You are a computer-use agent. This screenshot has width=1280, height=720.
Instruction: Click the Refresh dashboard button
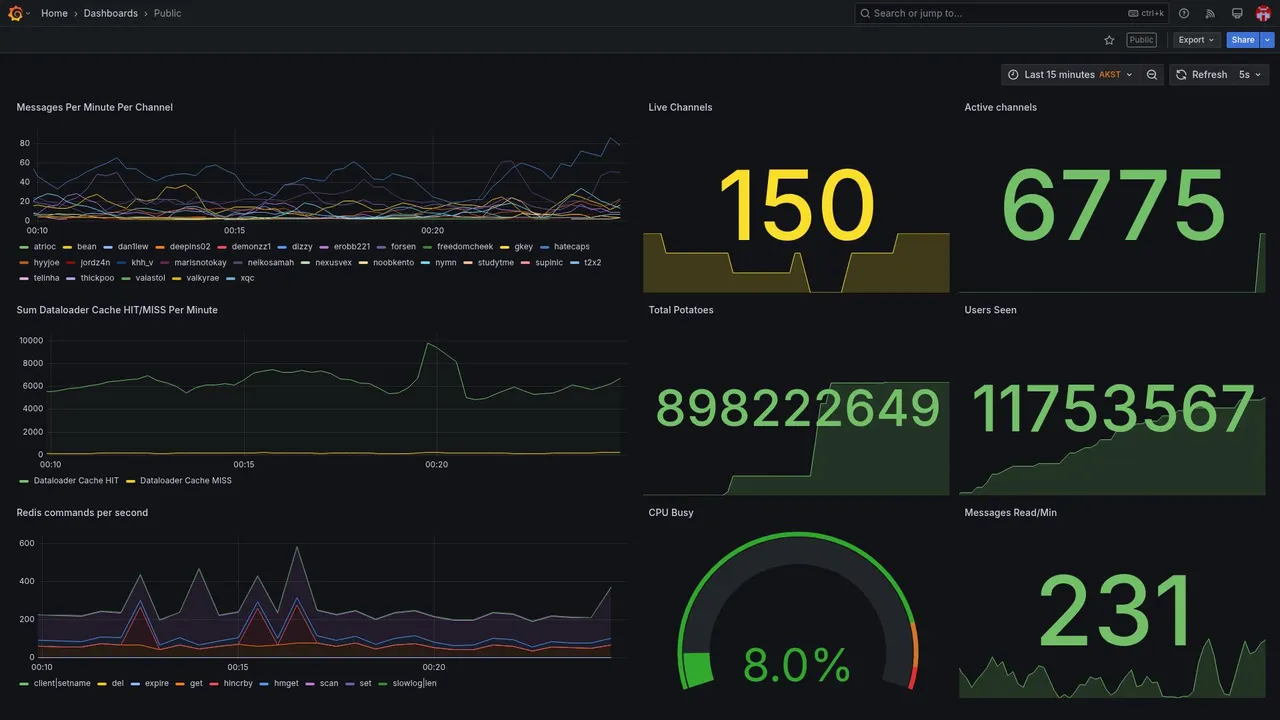tap(1200, 75)
